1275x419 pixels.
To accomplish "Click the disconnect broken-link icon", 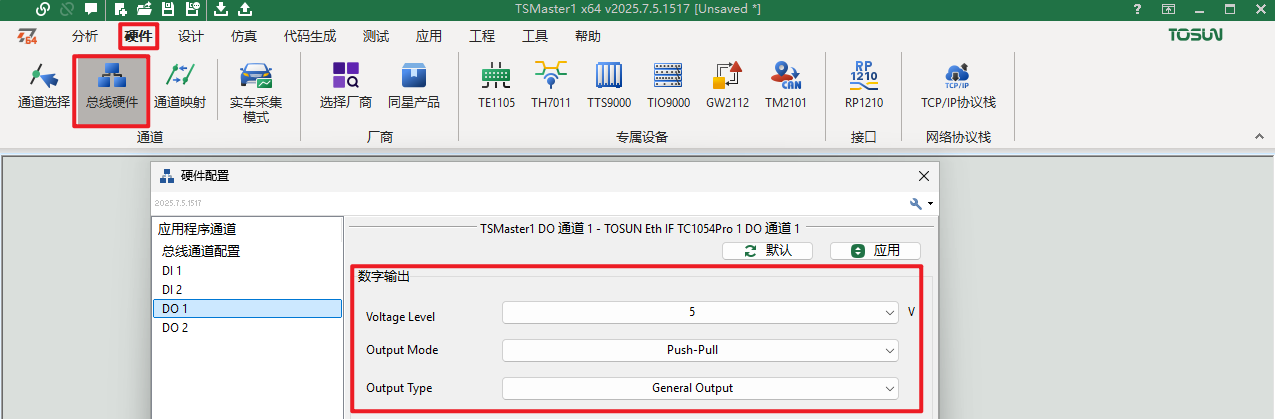I will (x=67, y=9).
